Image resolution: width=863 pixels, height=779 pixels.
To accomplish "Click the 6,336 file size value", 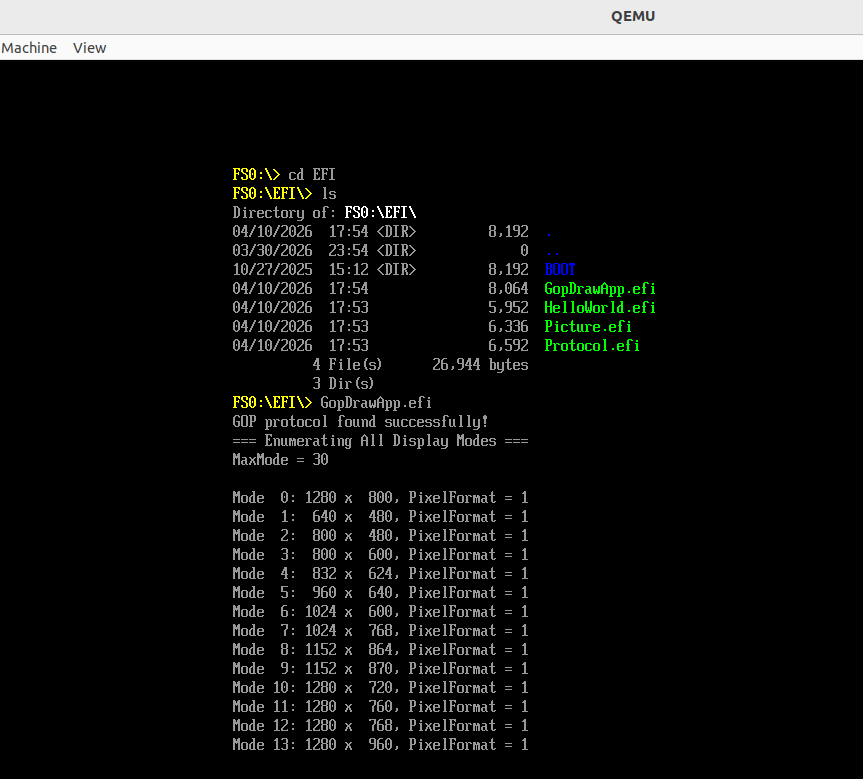I will tap(508, 326).
